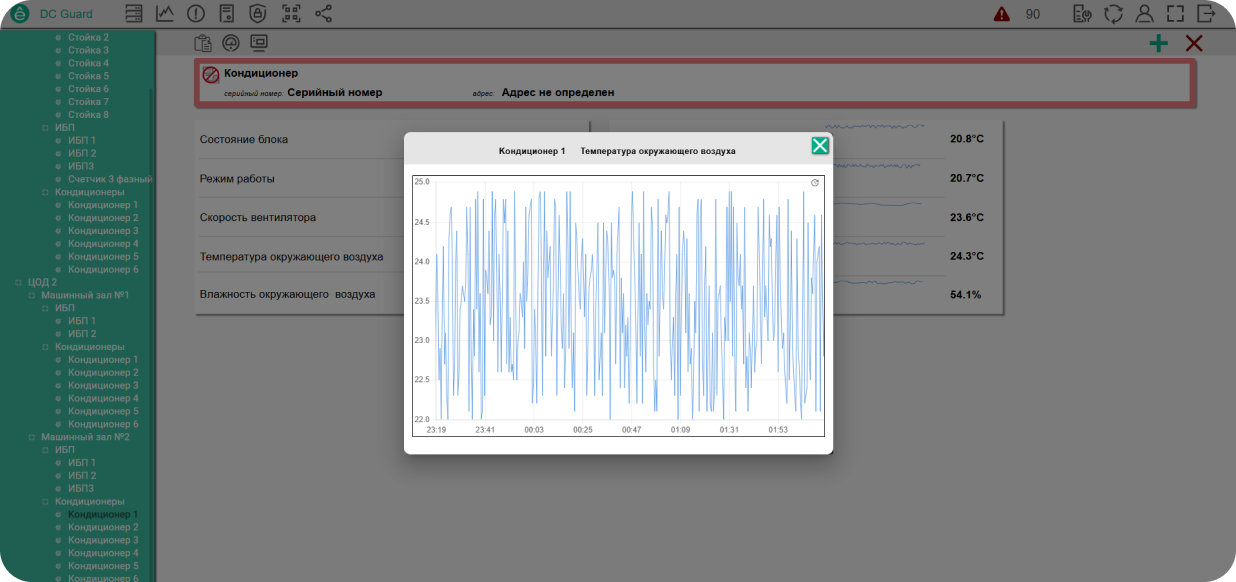
Task: Click the logout exit icon
Action: click(1206, 14)
